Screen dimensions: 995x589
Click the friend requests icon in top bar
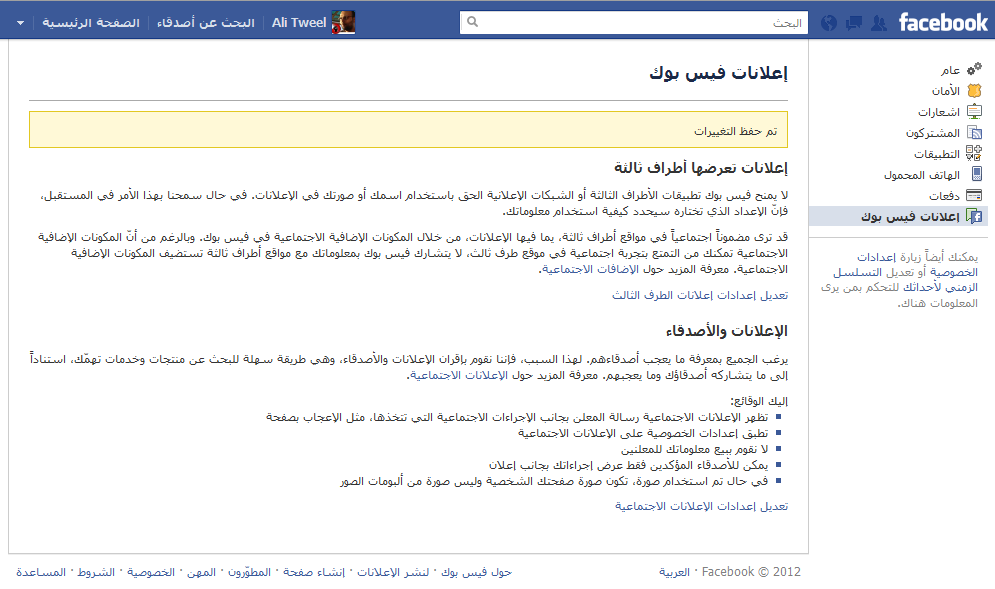879,22
